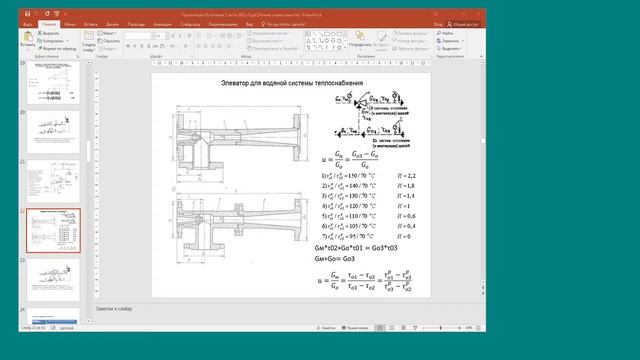Select slide 21 thumbnail

[53, 181]
